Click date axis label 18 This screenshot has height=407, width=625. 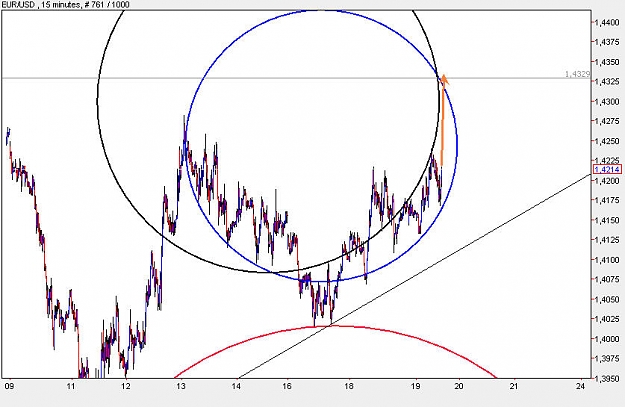tap(349, 386)
